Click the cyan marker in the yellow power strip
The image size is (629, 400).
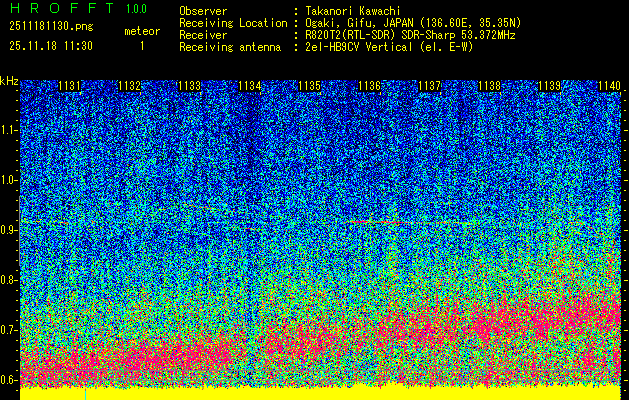pos(85,394)
